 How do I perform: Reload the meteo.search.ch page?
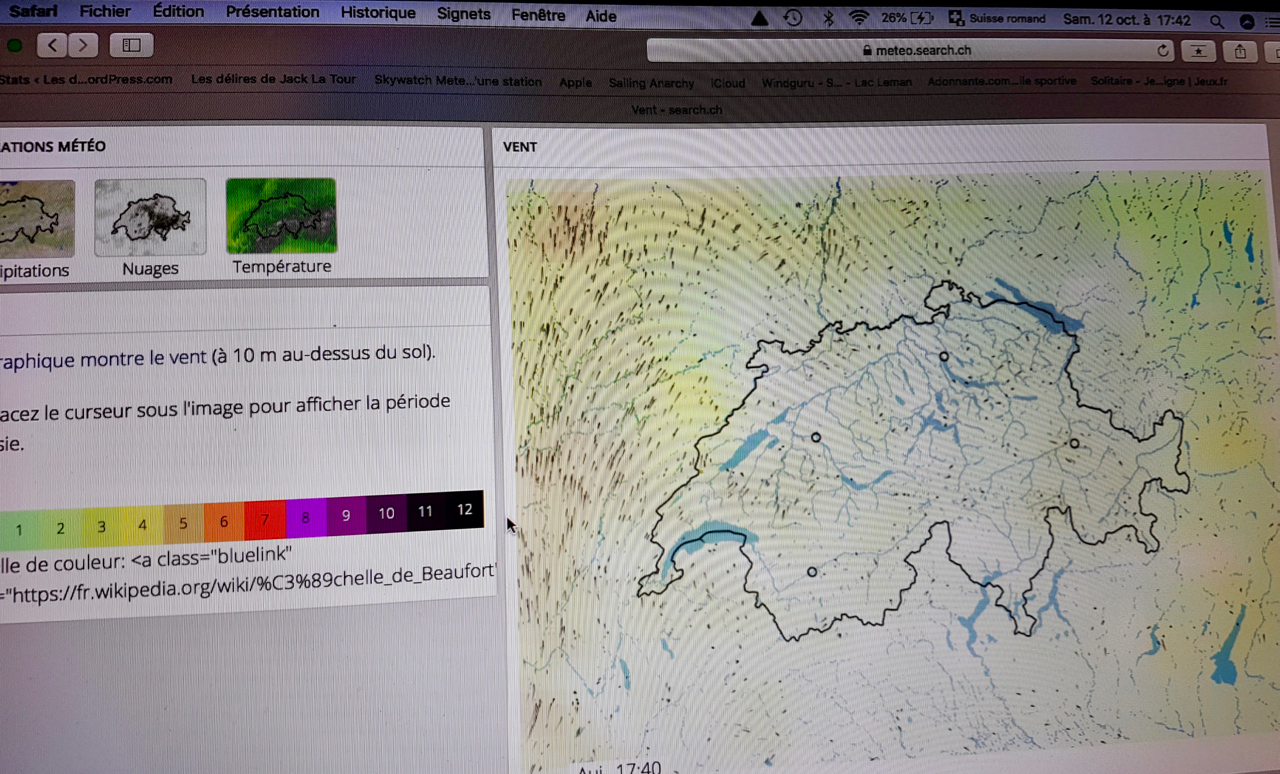pyautogui.click(x=1163, y=51)
